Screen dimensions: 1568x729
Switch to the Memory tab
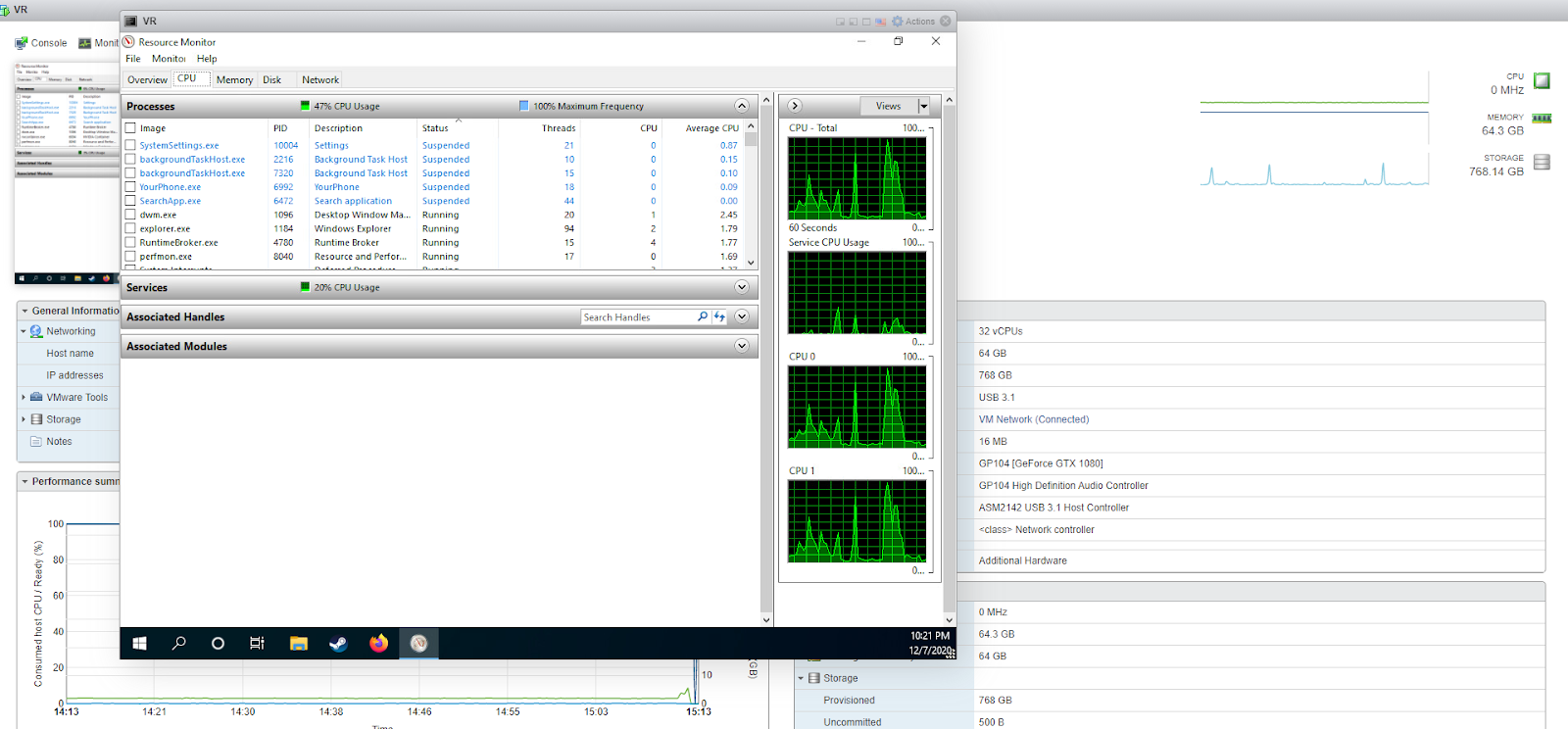click(x=234, y=80)
